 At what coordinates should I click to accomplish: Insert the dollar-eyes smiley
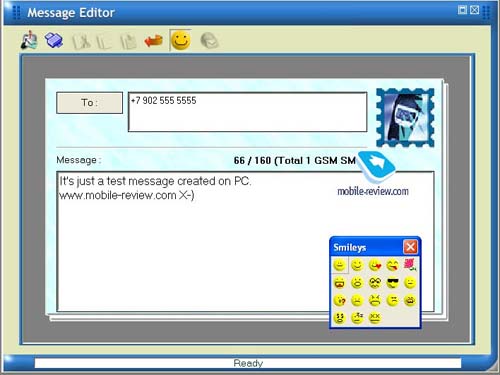point(340,317)
